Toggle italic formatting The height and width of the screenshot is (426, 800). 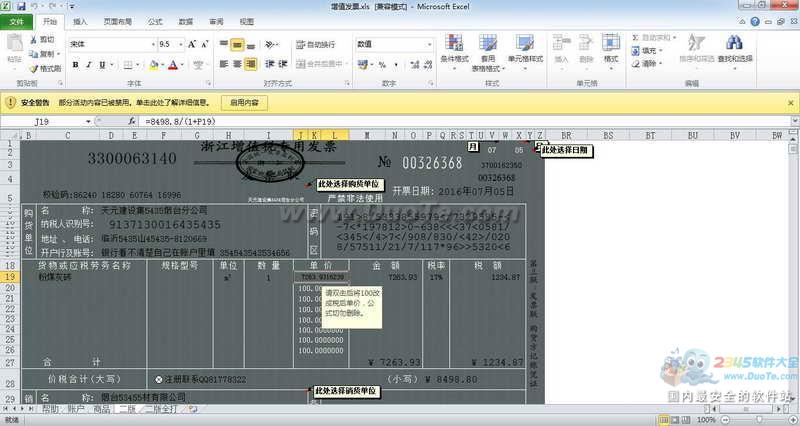click(89, 65)
